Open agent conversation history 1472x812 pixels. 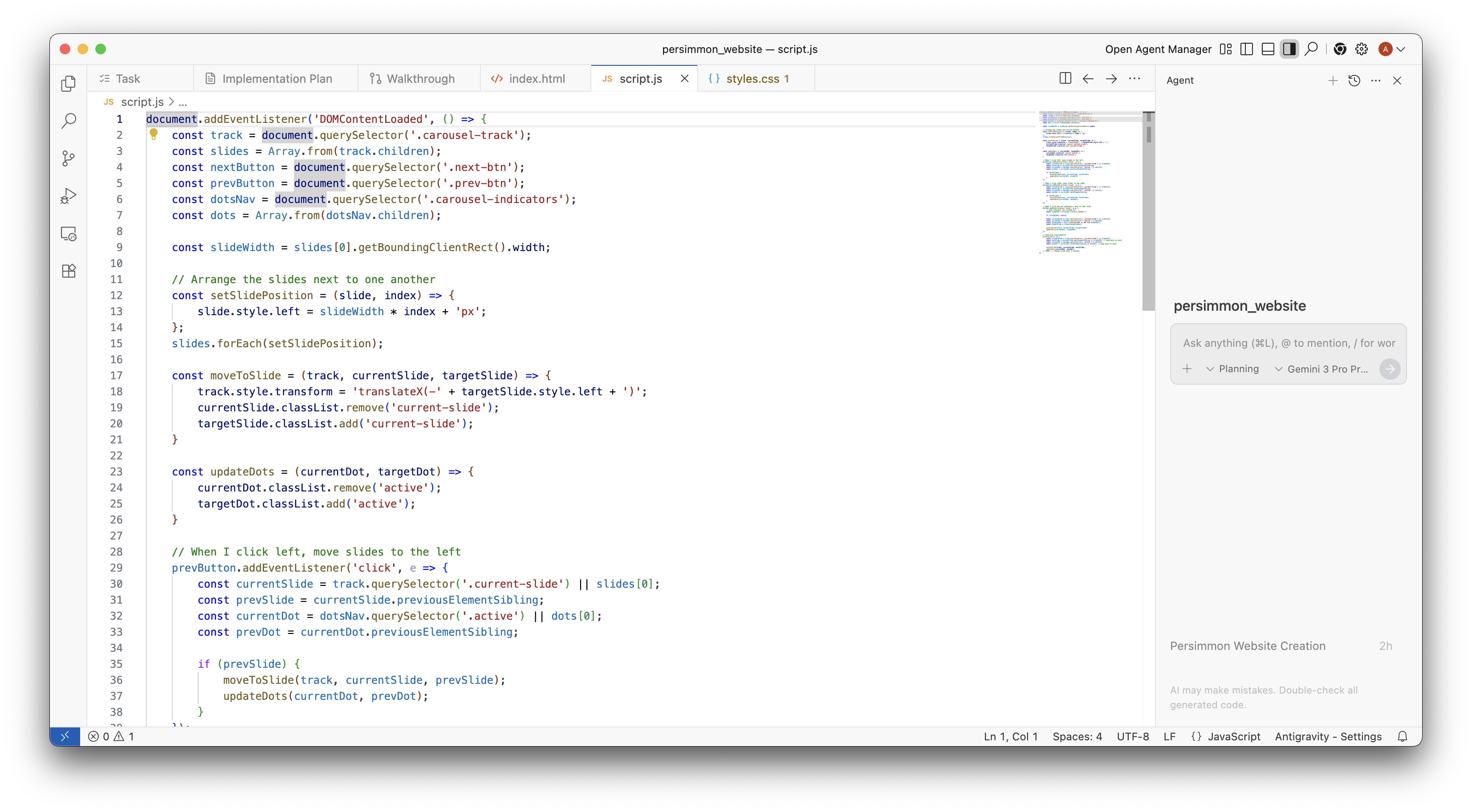pyautogui.click(x=1354, y=81)
